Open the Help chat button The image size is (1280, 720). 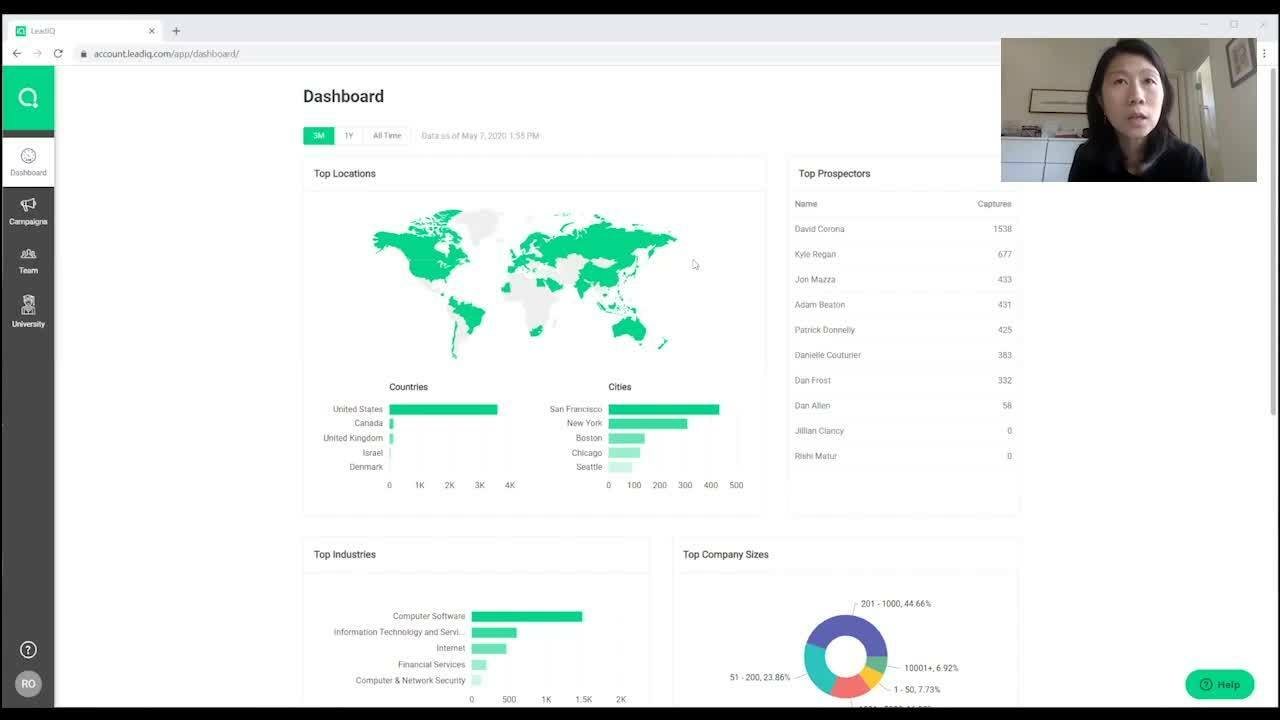point(1219,684)
